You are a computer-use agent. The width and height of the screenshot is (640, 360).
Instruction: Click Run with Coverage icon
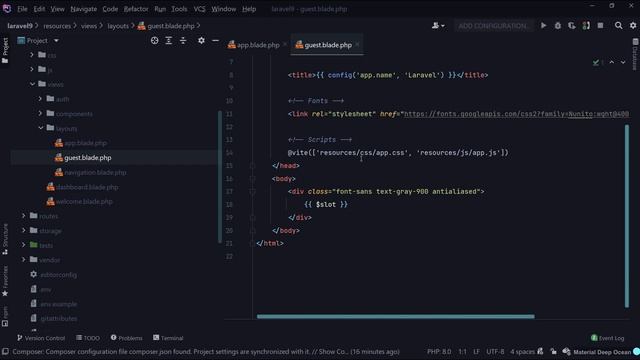tap(572, 25)
